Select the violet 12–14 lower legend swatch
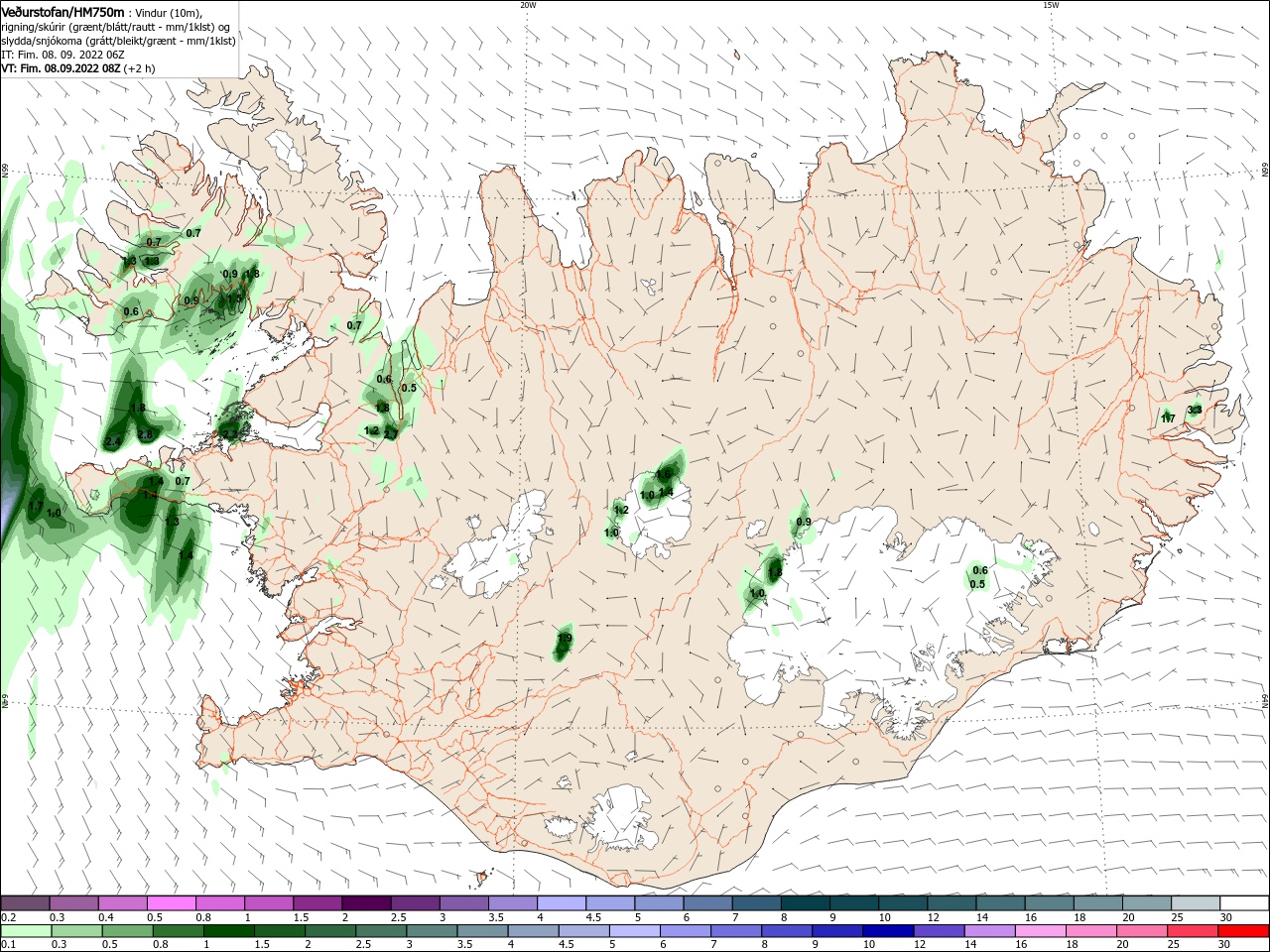This screenshot has height=952, width=1270. coord(938,931)
